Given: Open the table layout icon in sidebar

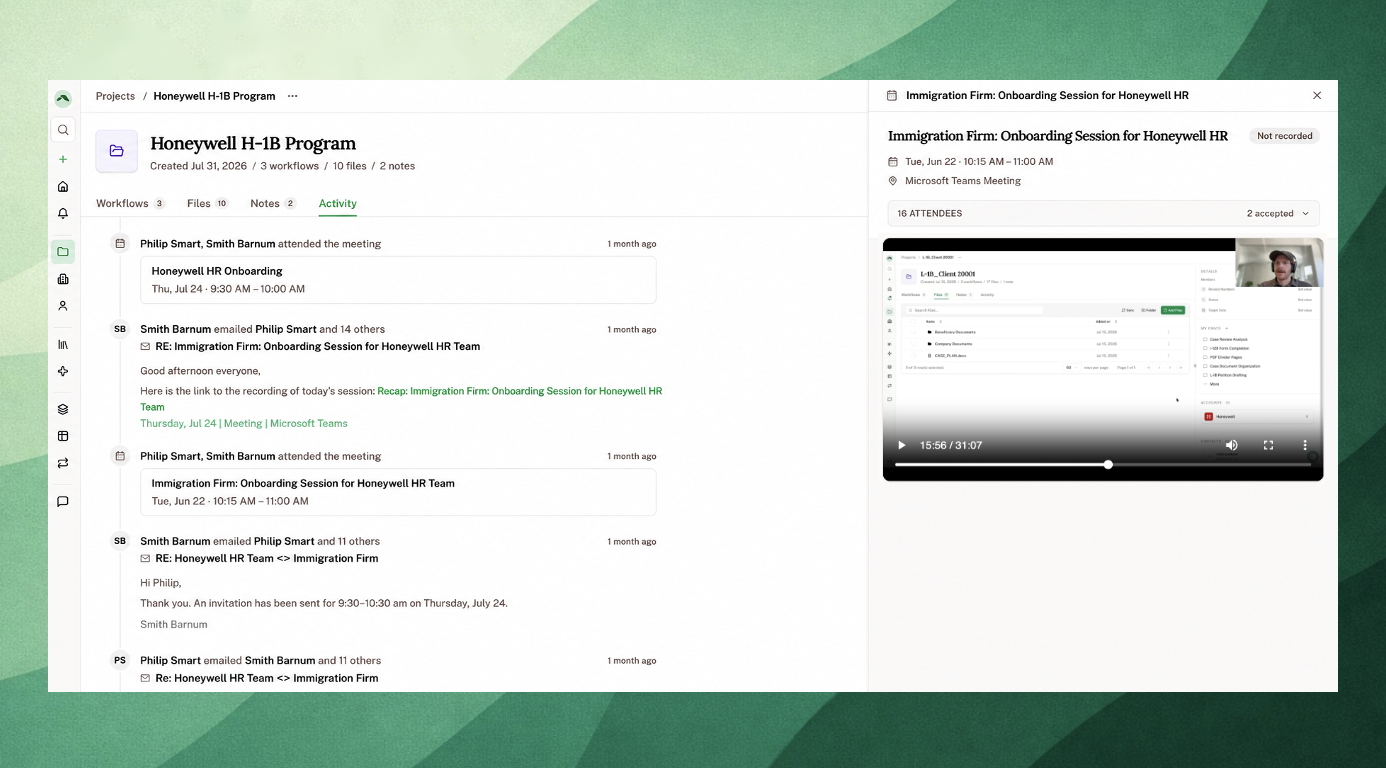Looking at the screenshot, I should click(63, 436).
